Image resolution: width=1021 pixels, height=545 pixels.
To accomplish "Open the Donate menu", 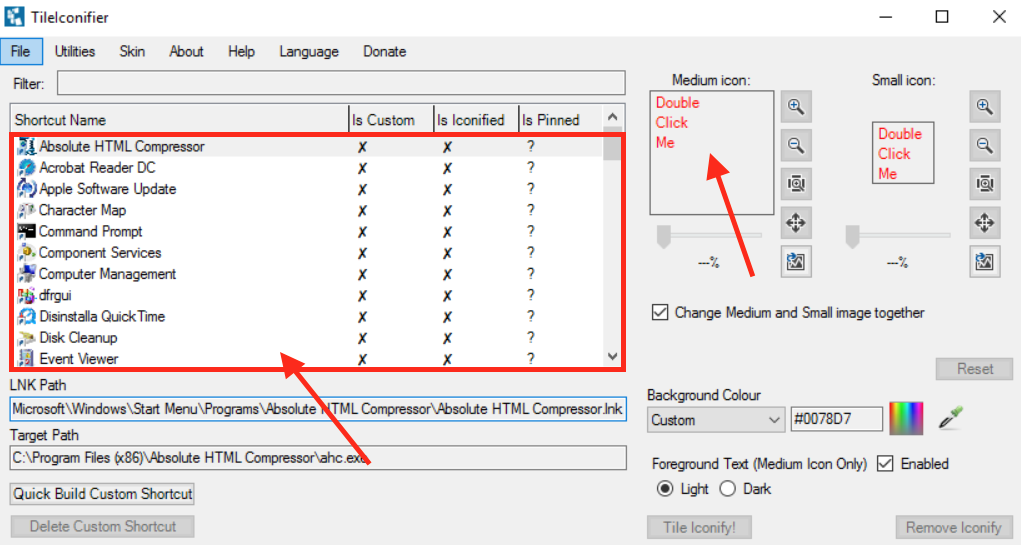I will point(385,51).
